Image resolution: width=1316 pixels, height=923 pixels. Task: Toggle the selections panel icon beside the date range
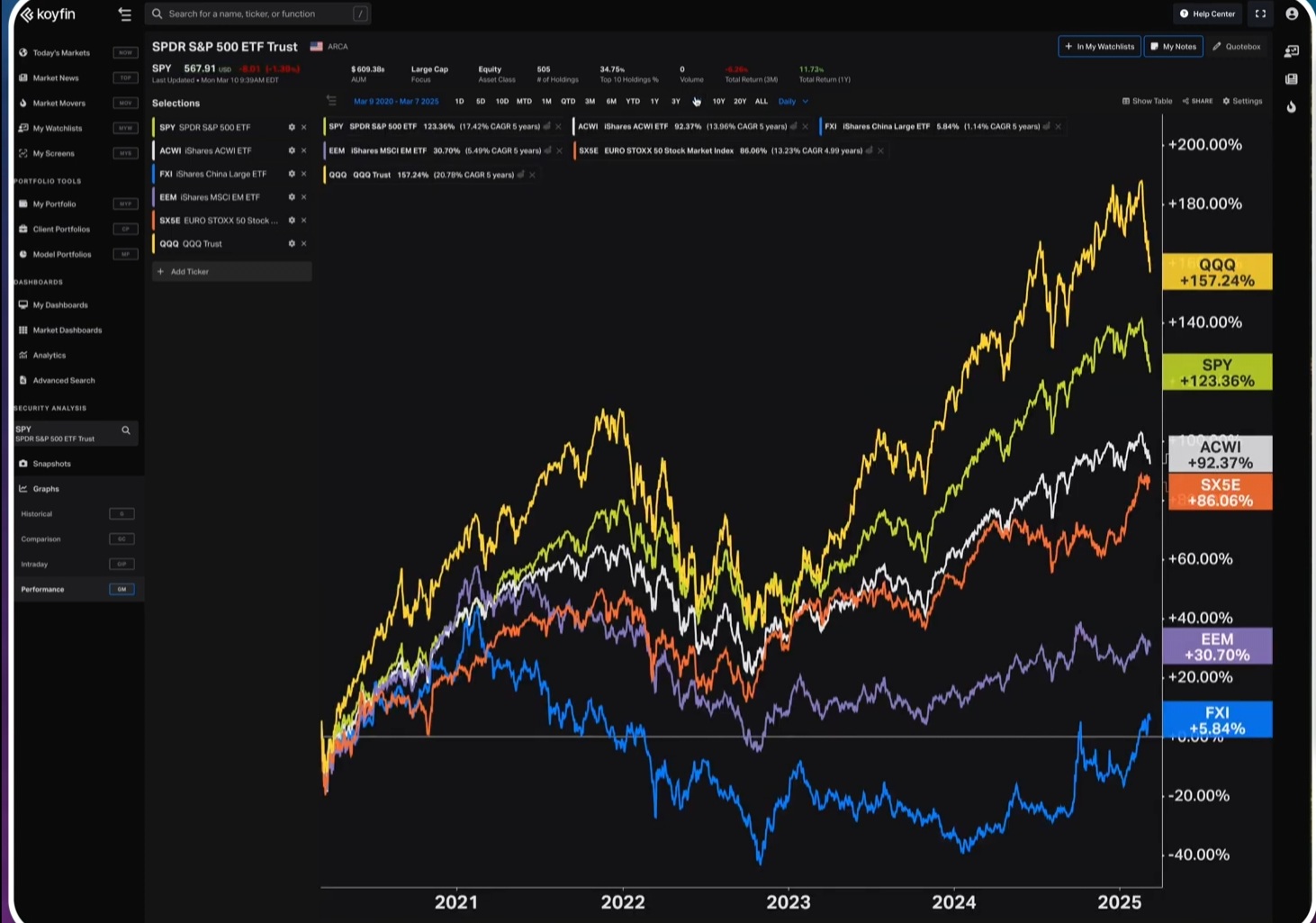pyautogui.click(x=331, y=101)
